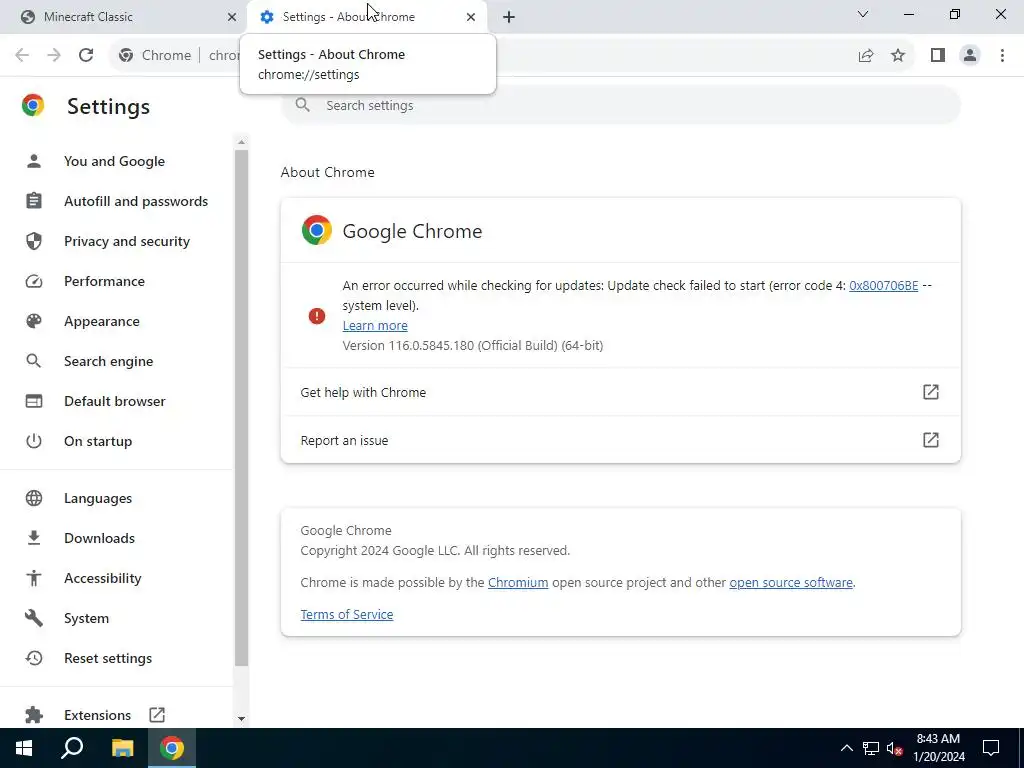Click the sidebar scrollbar down arrow

[x=241, y=718]
